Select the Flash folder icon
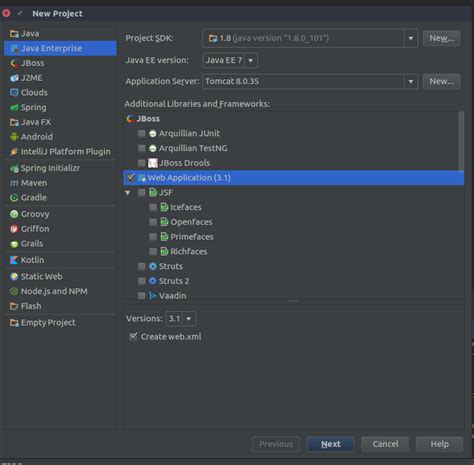This screenshot has width=474, height=465. 14,306
